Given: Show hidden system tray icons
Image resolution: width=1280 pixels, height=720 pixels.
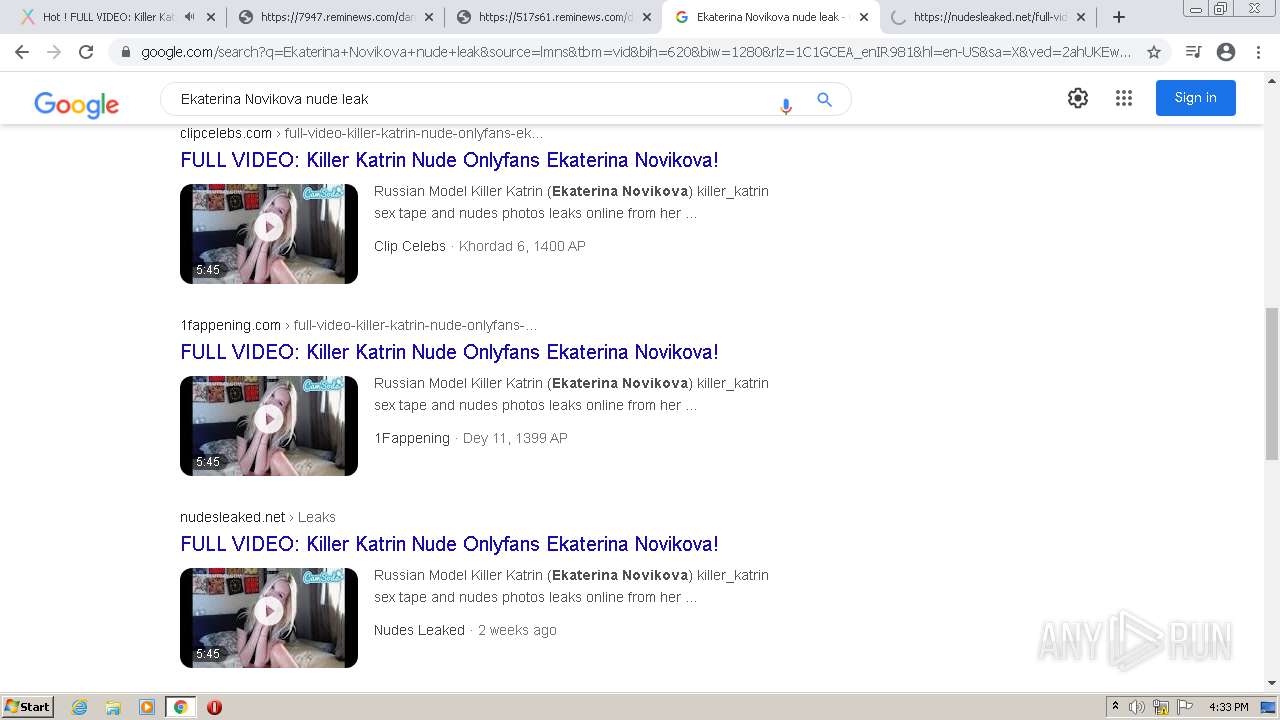Looking at the screenshot, I should point(1116,707).
